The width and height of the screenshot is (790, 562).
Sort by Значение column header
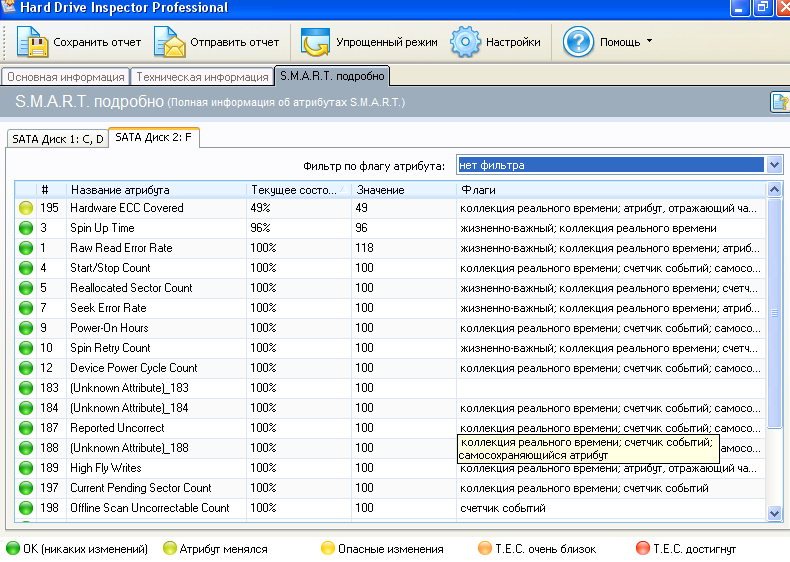coord(380,189)
